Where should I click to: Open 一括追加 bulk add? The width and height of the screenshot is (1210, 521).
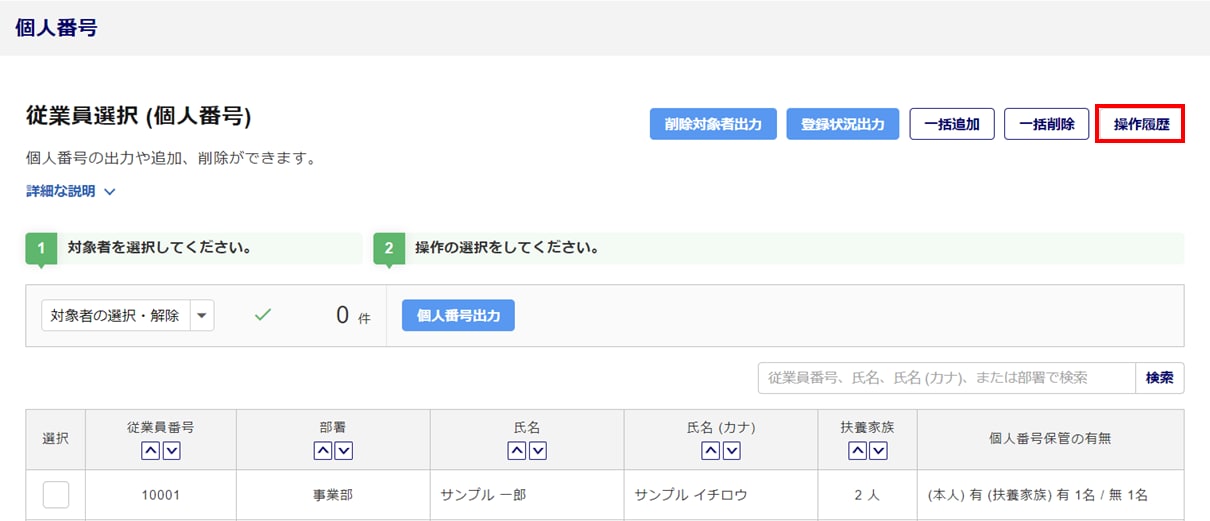coord(952,124)
